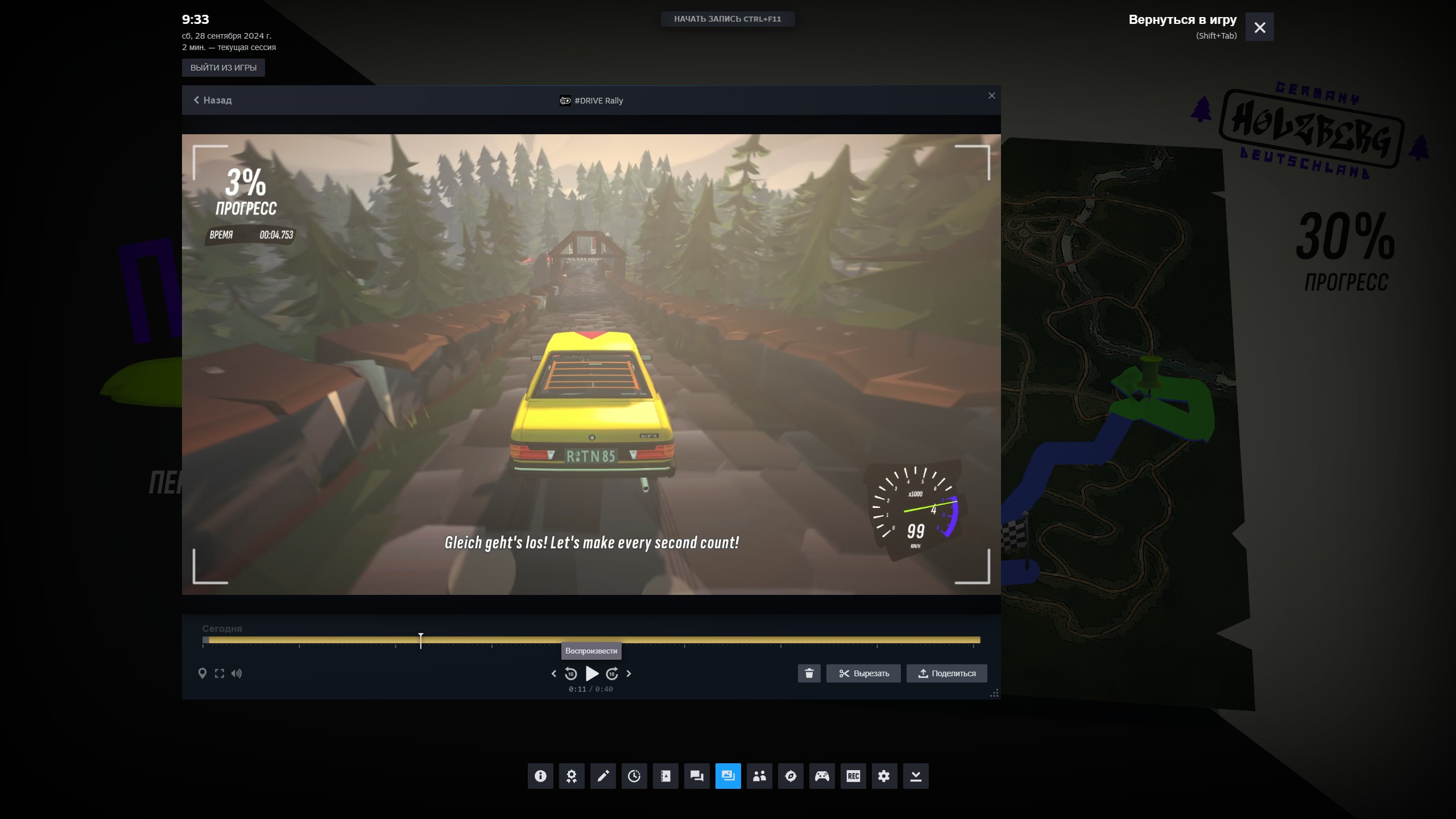The height and width of the screenshot is (819, 1456).
Task: Open the notes pencil icon
Action: point(603,776)
